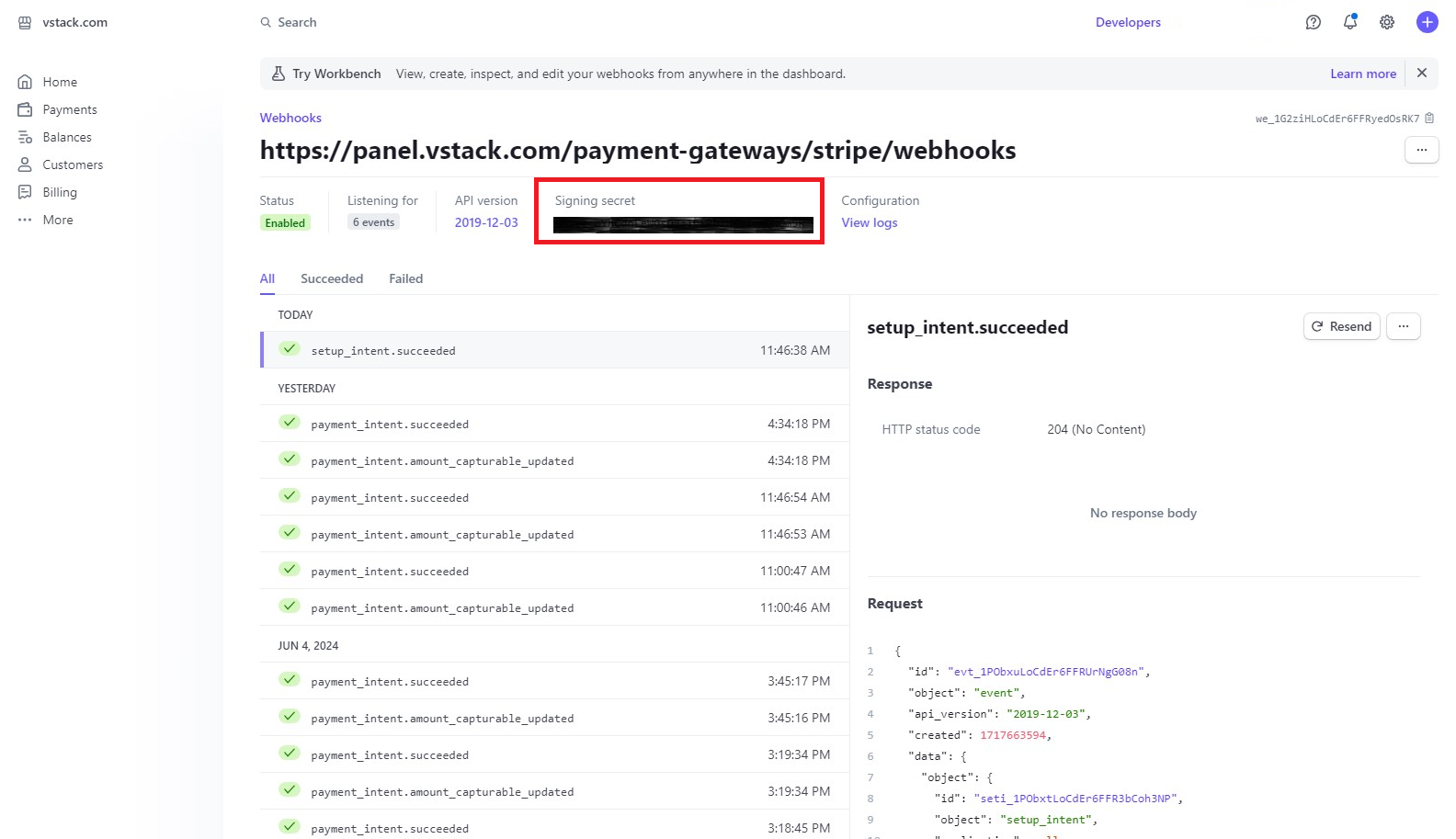The height and width of the screenshot is (839, 1456).
Task: Follow the Learn more link
Action: 1363,74
